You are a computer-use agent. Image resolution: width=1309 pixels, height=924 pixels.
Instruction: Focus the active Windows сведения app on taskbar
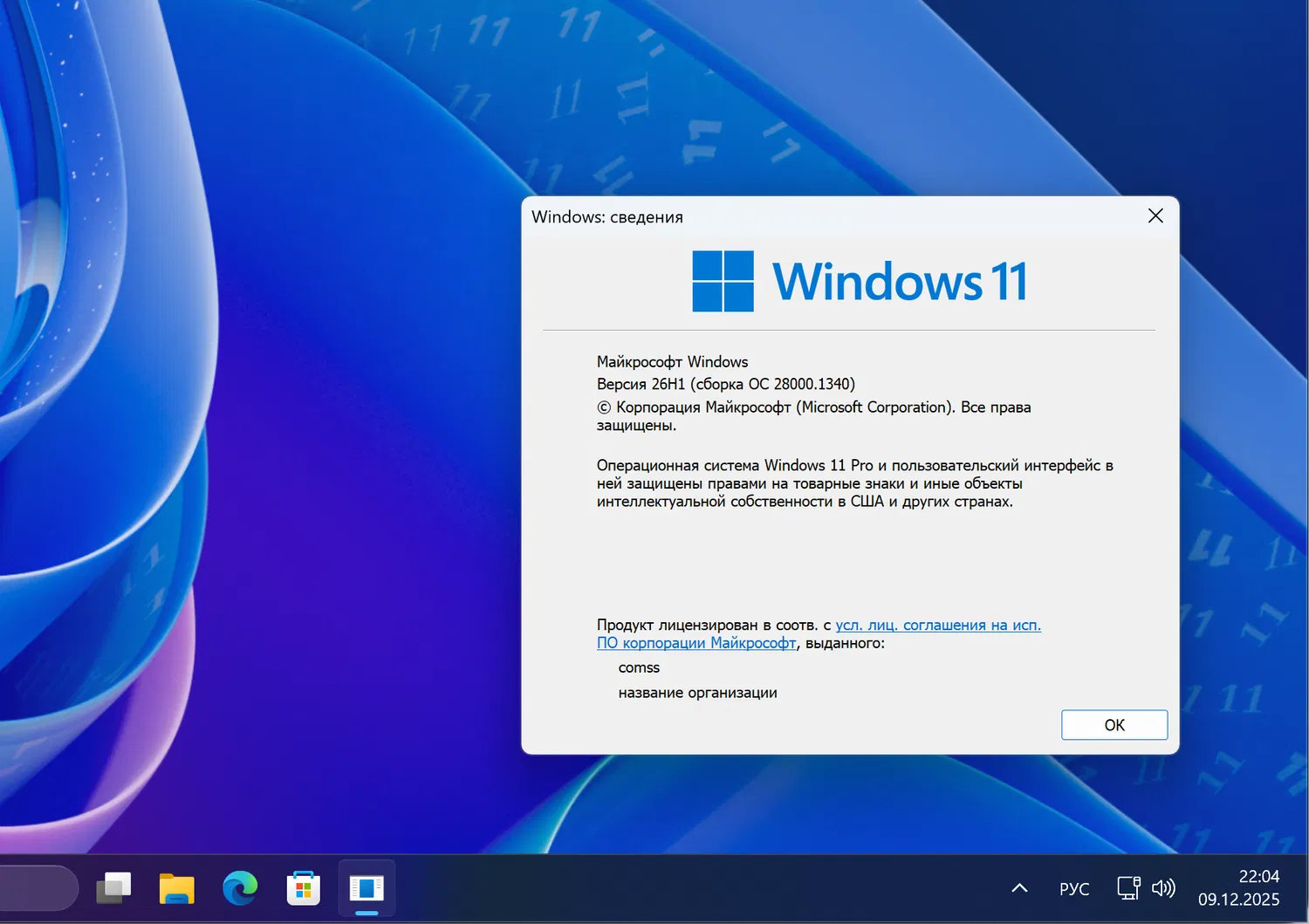pyautogui.click(x=366, y=887)
